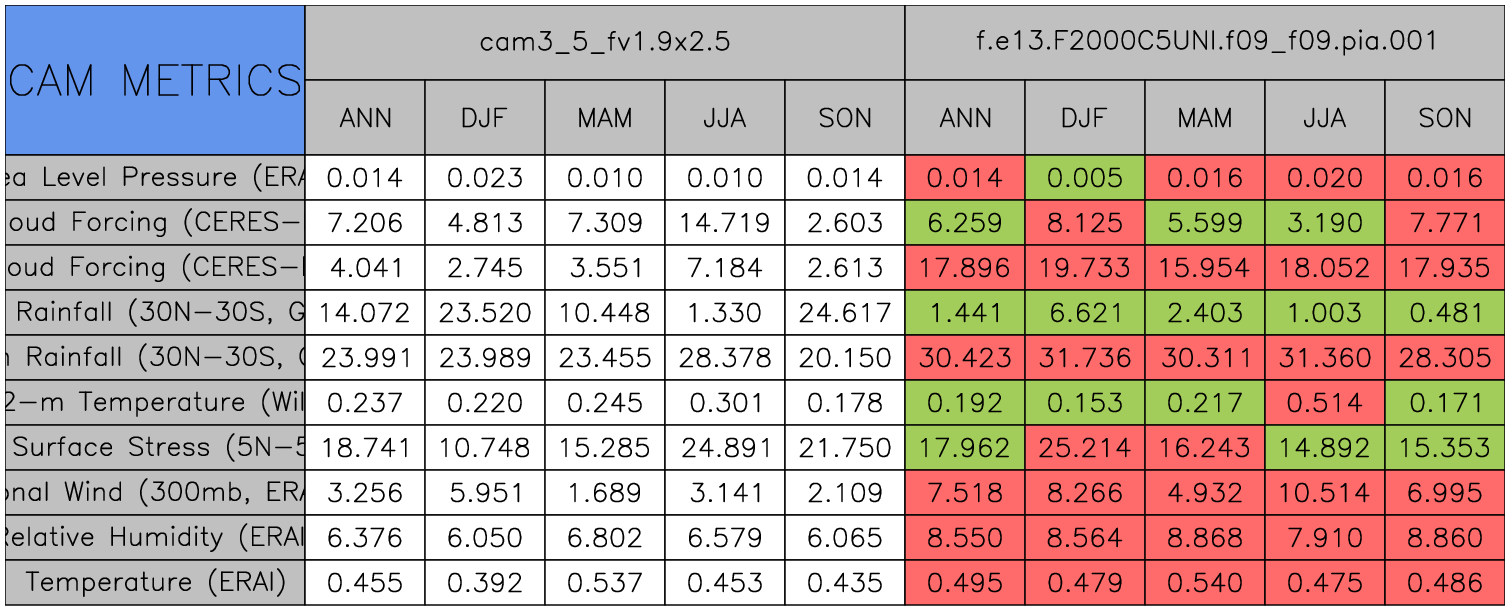
Task: Select the SON header under cam3_5_fv1.9x2.5
Action: pyautogui.click(x=844, y=118)
